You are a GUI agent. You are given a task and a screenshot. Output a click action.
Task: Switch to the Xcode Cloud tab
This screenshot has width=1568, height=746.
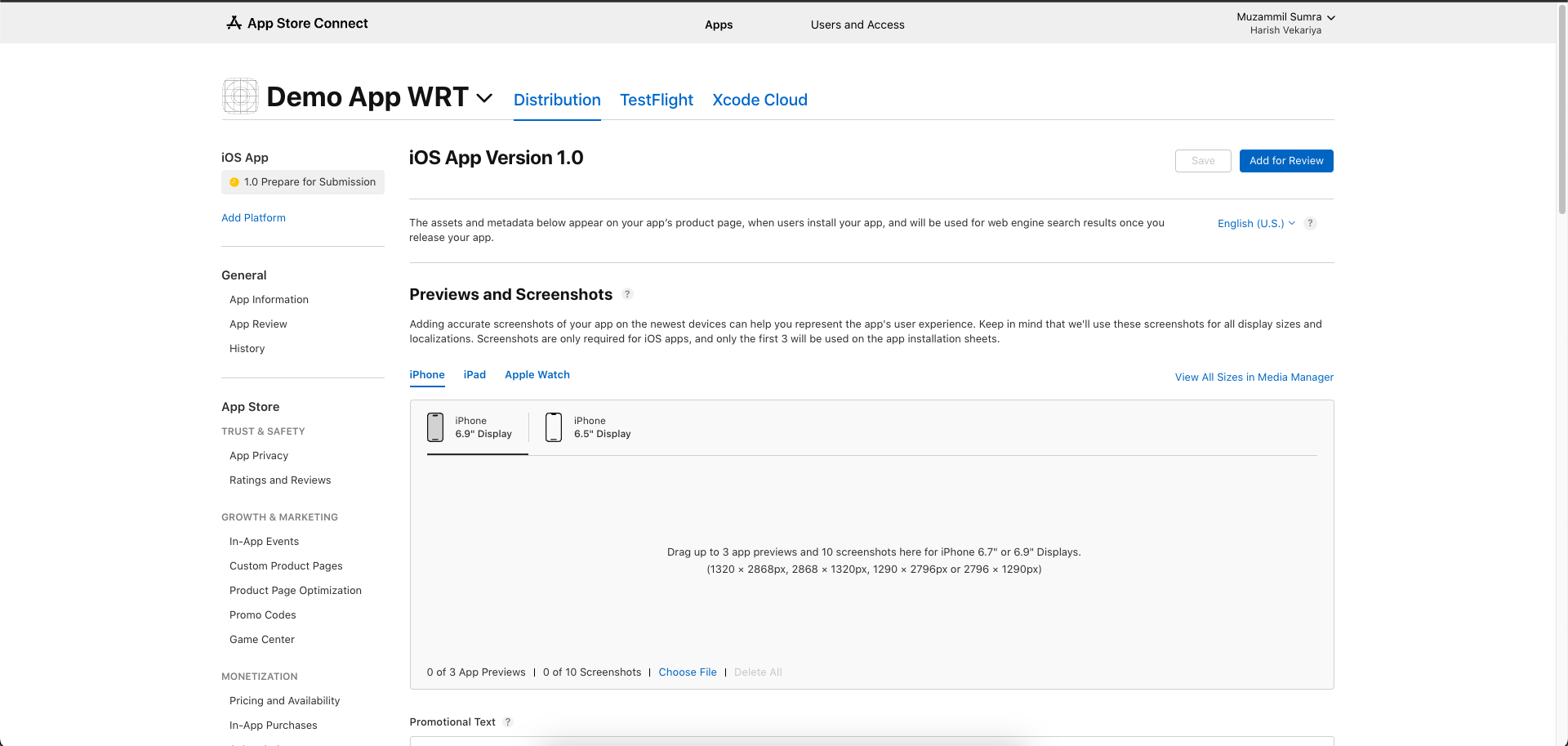click(759, 100)
